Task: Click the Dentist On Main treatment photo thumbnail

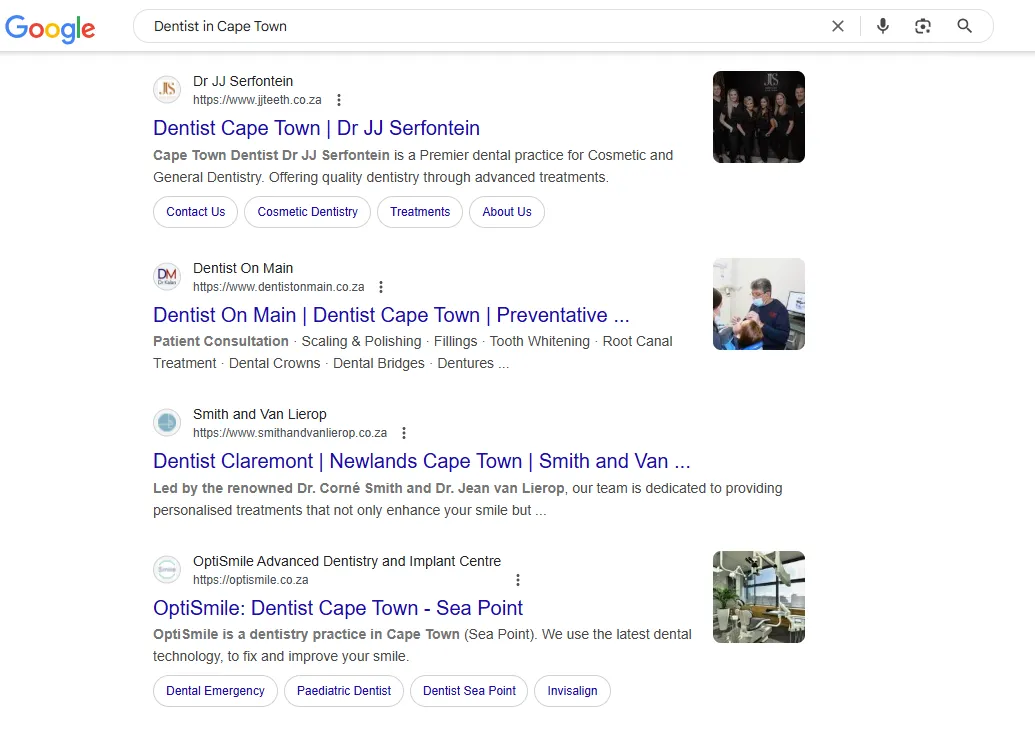Action: [x=758, y=304]
